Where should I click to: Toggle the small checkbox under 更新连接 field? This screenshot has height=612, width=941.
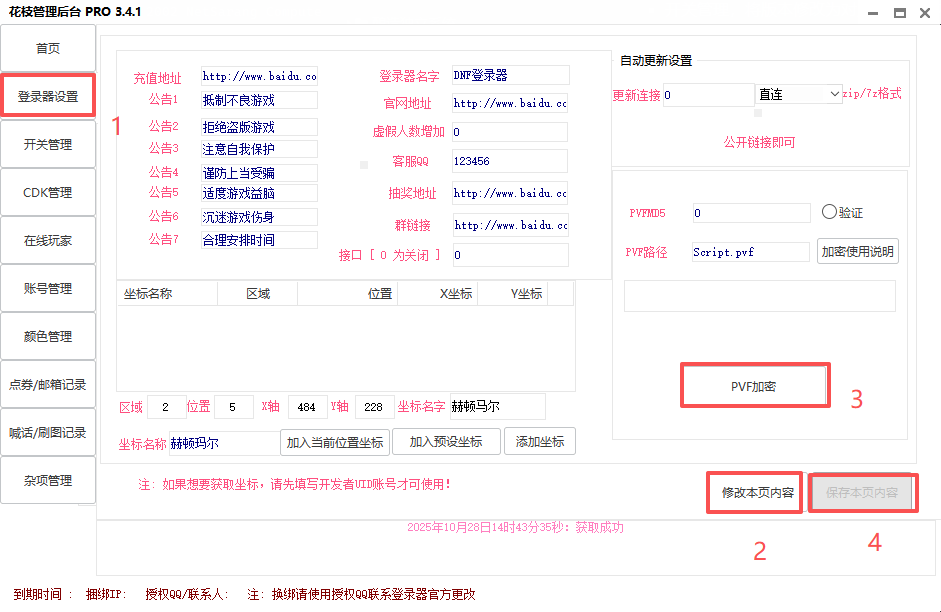tap(757, 113)
